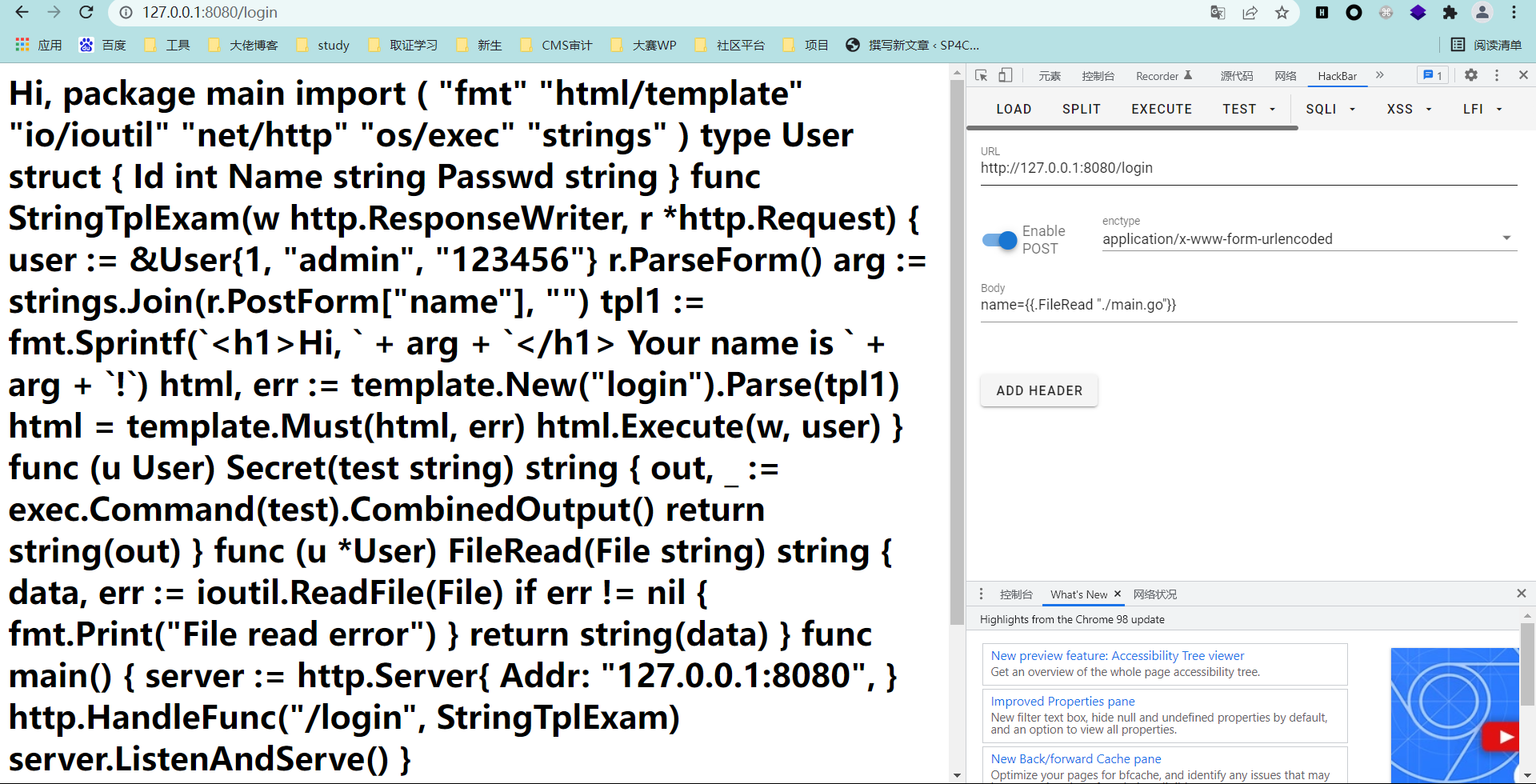
Task: Open the 大佬博客 bookmark folder
Action: pyautogui.click(x=242, y=45)
